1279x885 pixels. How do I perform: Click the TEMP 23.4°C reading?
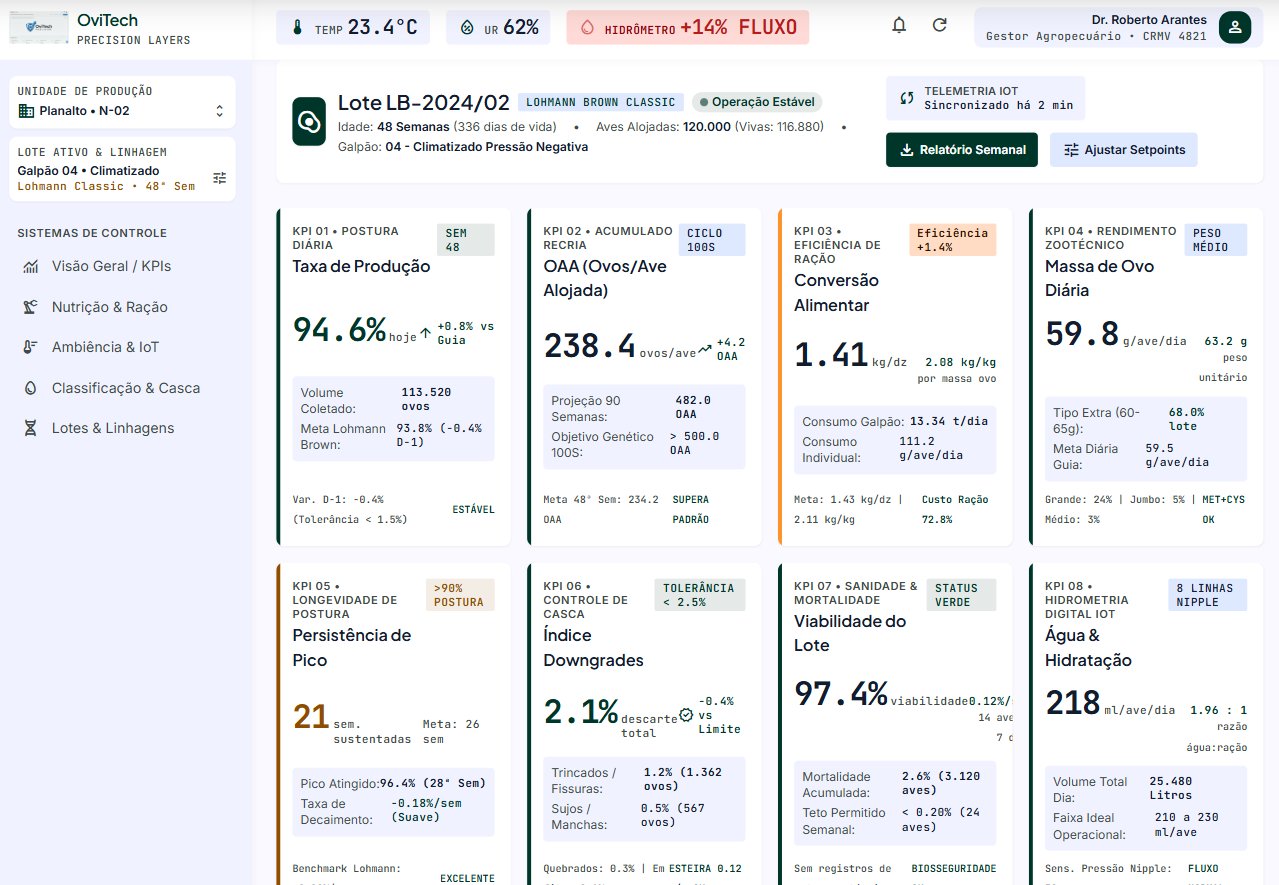353,27
